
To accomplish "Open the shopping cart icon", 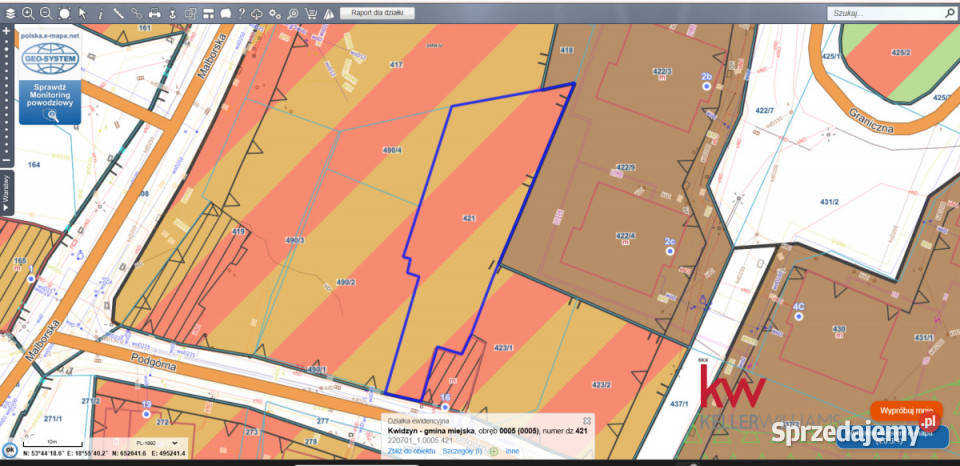I will (x=311, y=13).
